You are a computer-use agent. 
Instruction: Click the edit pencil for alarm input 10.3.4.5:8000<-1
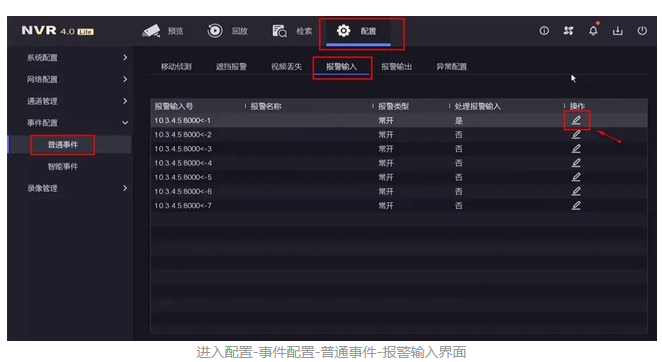[576, 120]
